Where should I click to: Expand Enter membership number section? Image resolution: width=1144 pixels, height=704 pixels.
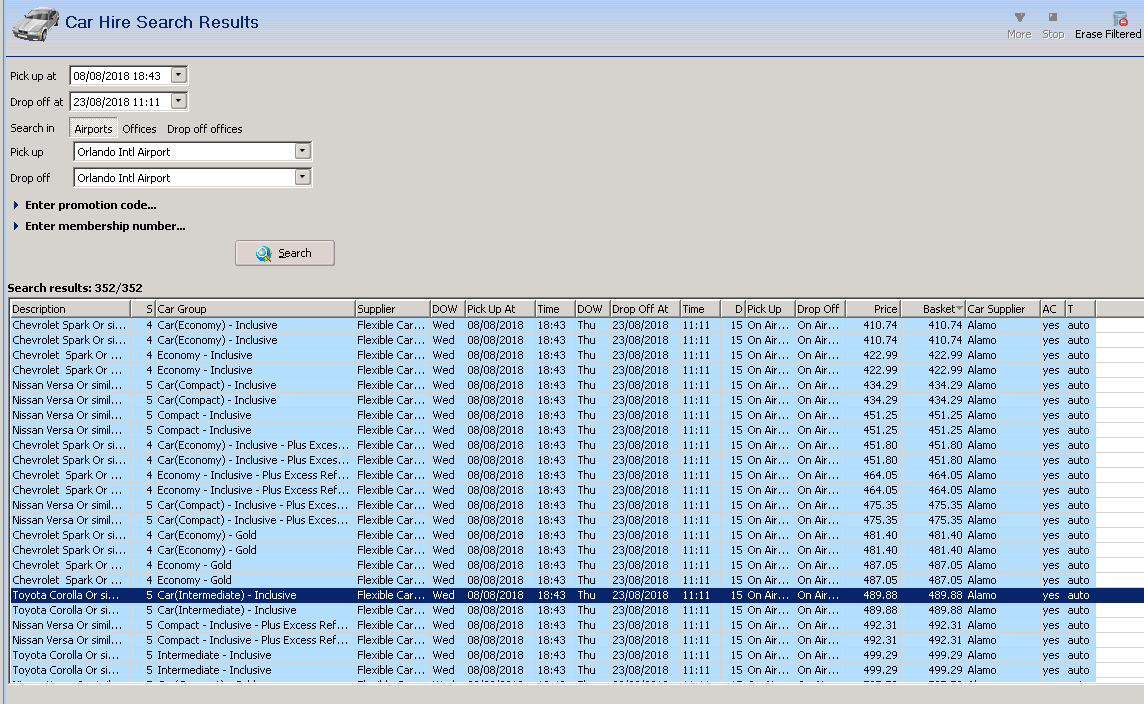point(98,226)
